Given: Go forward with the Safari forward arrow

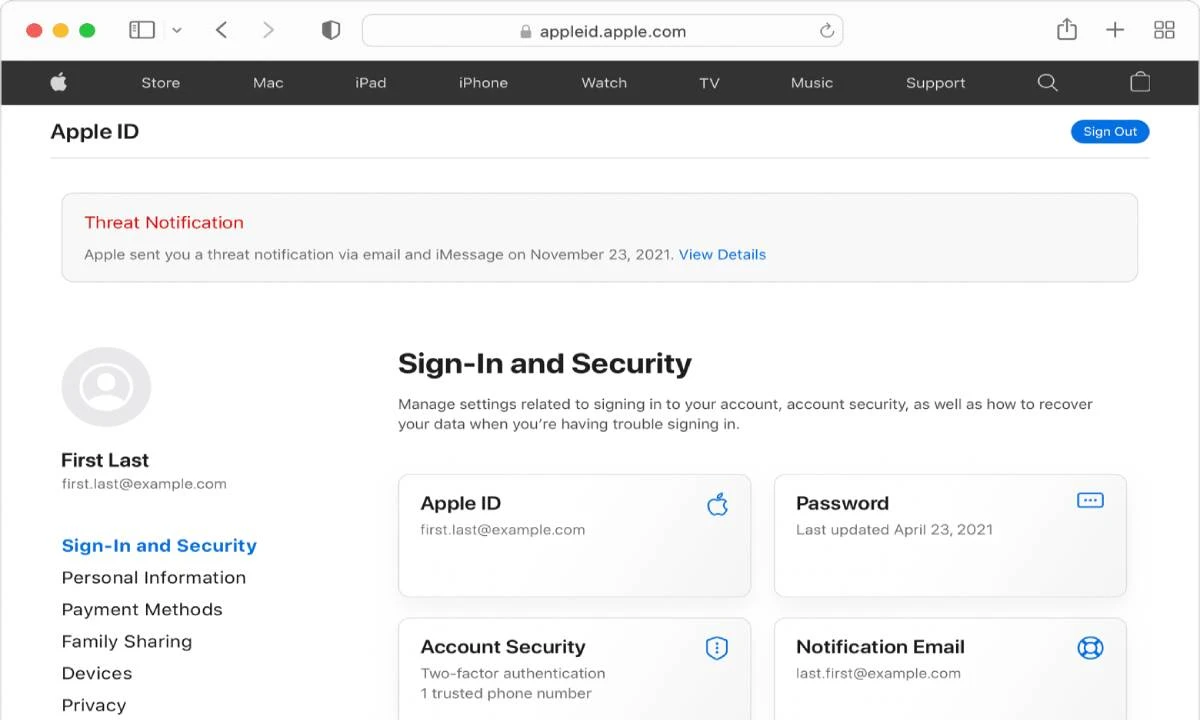Looking at the screenshot, I should (268, 30).
